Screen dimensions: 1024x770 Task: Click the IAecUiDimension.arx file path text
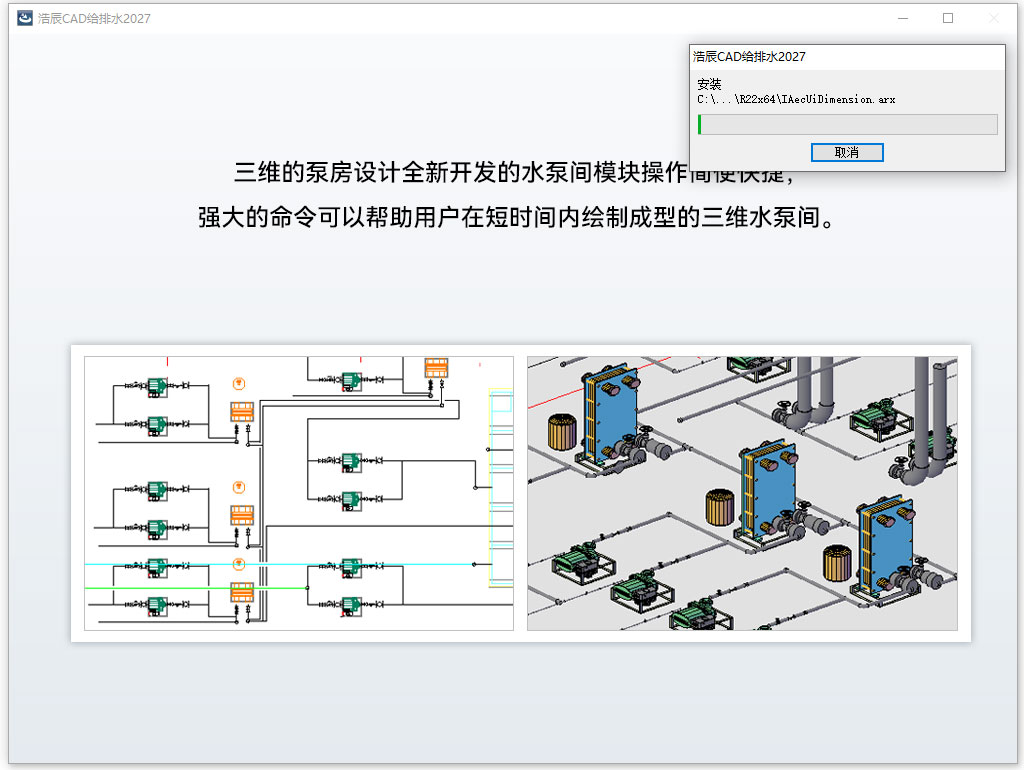coord(796,99)
